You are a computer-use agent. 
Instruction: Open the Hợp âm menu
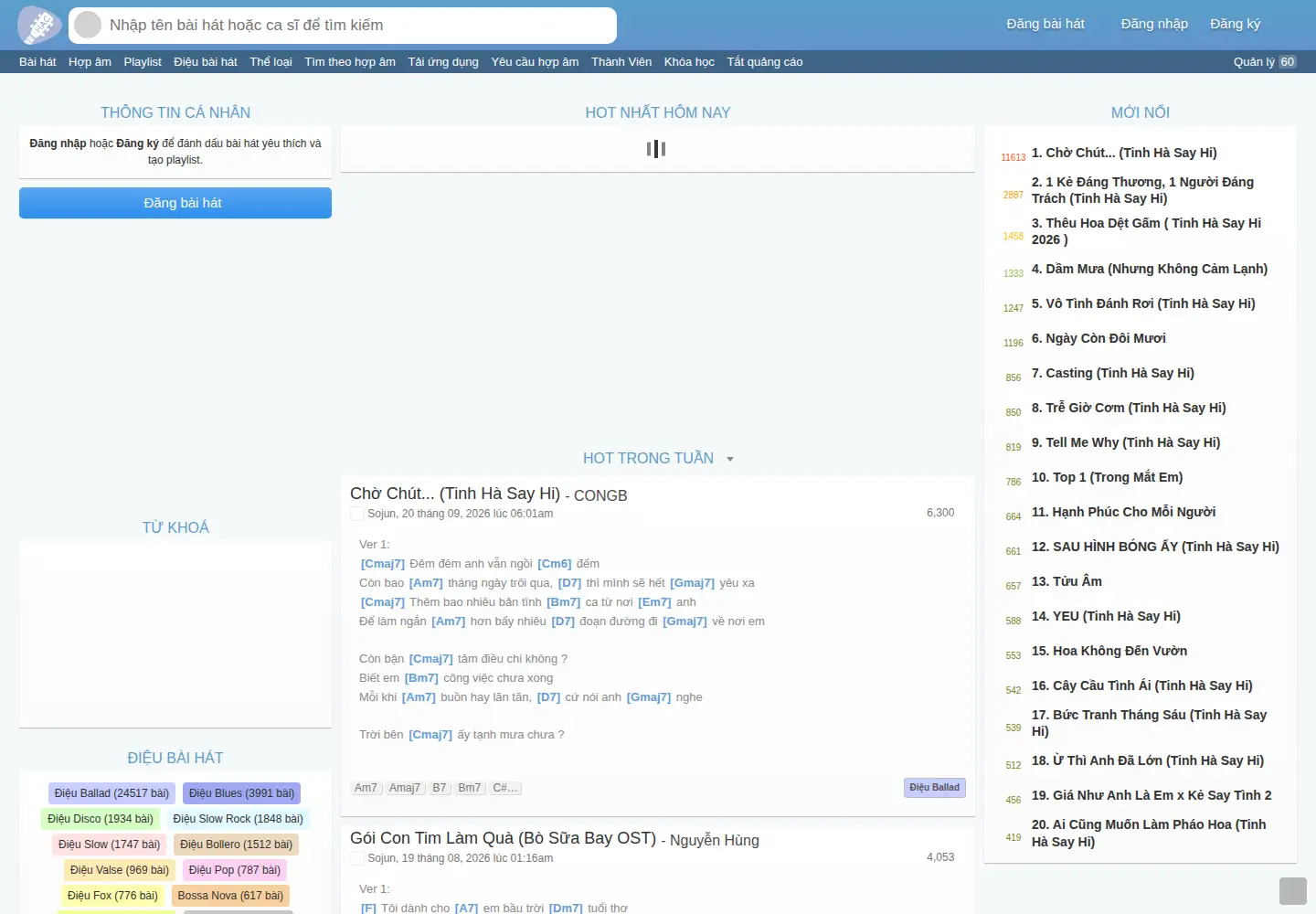point(90,62)
